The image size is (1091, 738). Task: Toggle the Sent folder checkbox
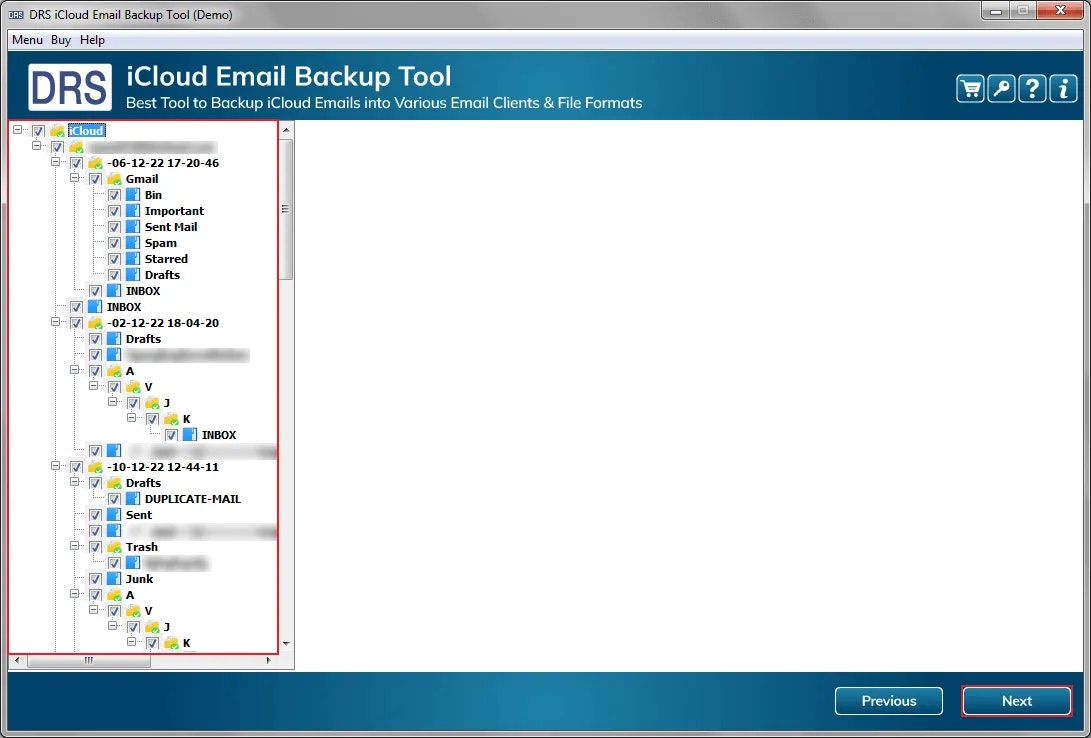tap(95, 515)
